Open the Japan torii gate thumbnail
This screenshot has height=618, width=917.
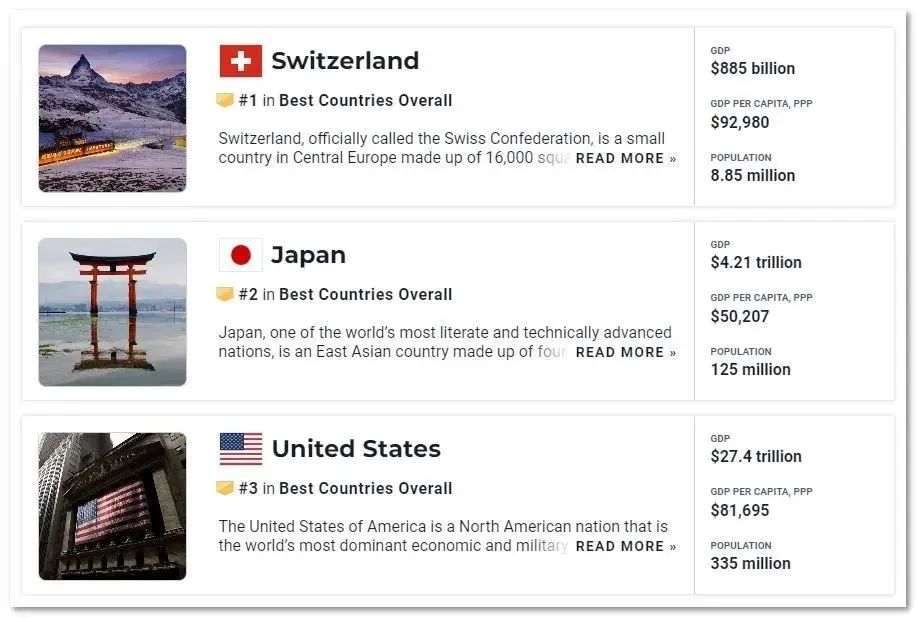pyautogui.click(x=112, y=312)
